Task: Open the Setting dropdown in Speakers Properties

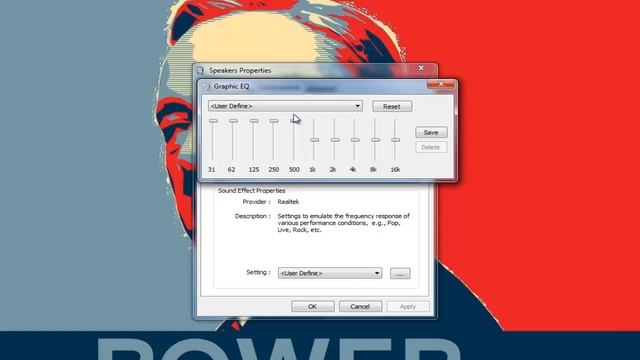Action: tap(330, 273)
